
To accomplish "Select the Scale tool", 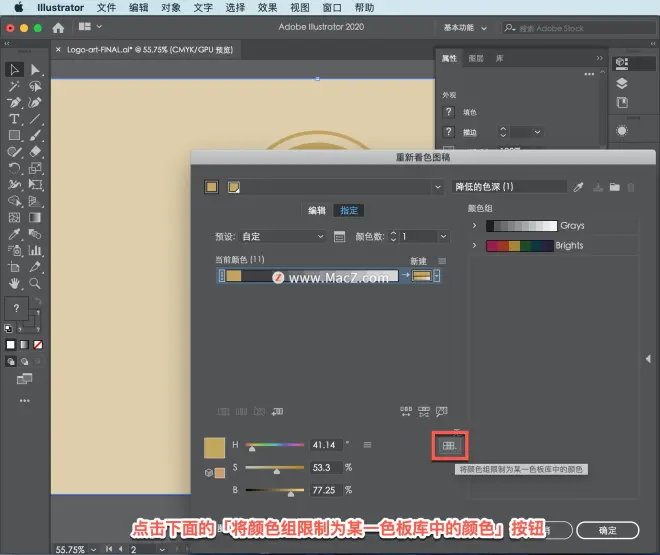I will [x=35, y=168].
